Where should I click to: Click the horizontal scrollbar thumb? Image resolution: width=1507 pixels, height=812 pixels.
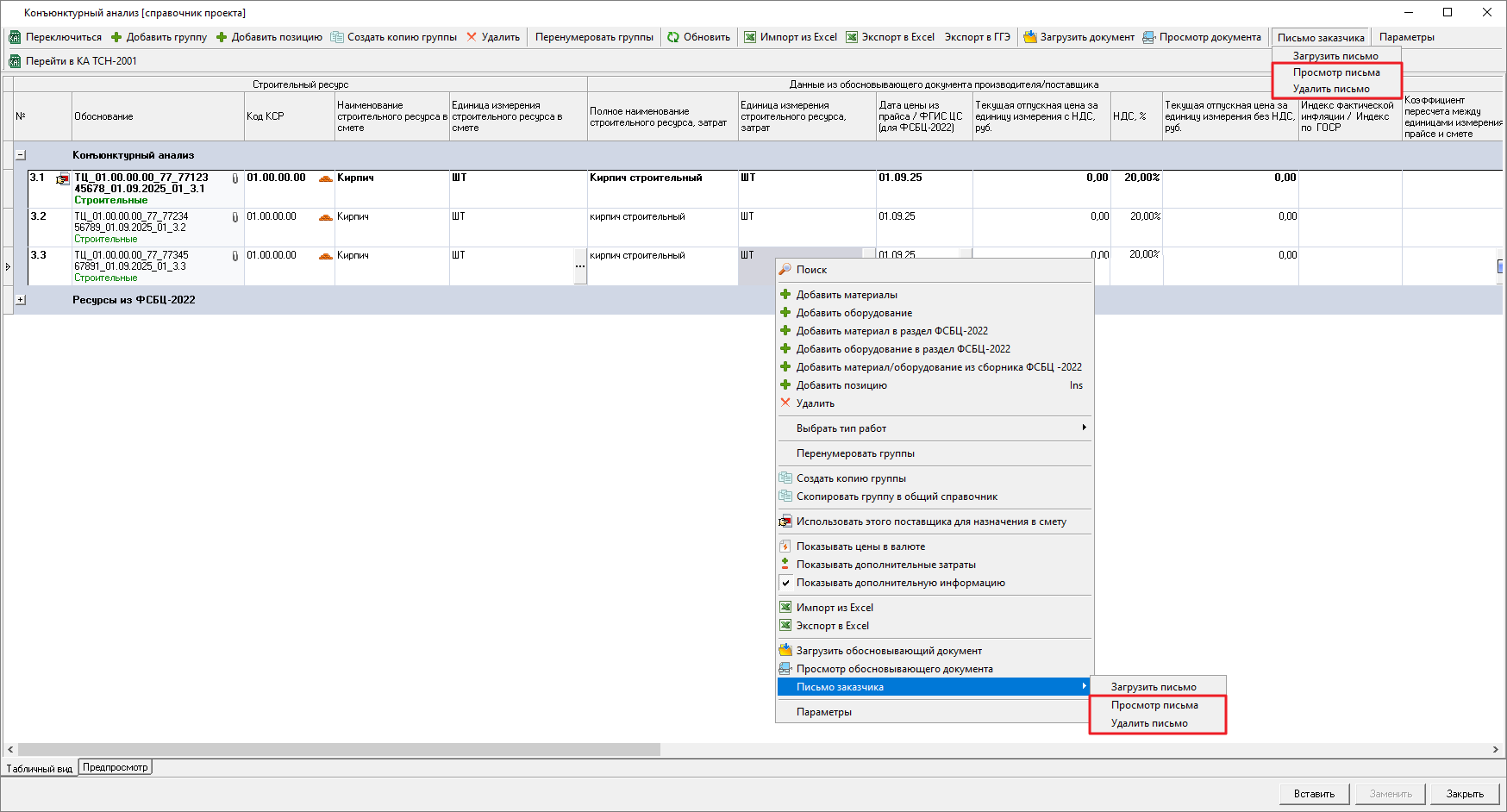click(x=339, y=750)
